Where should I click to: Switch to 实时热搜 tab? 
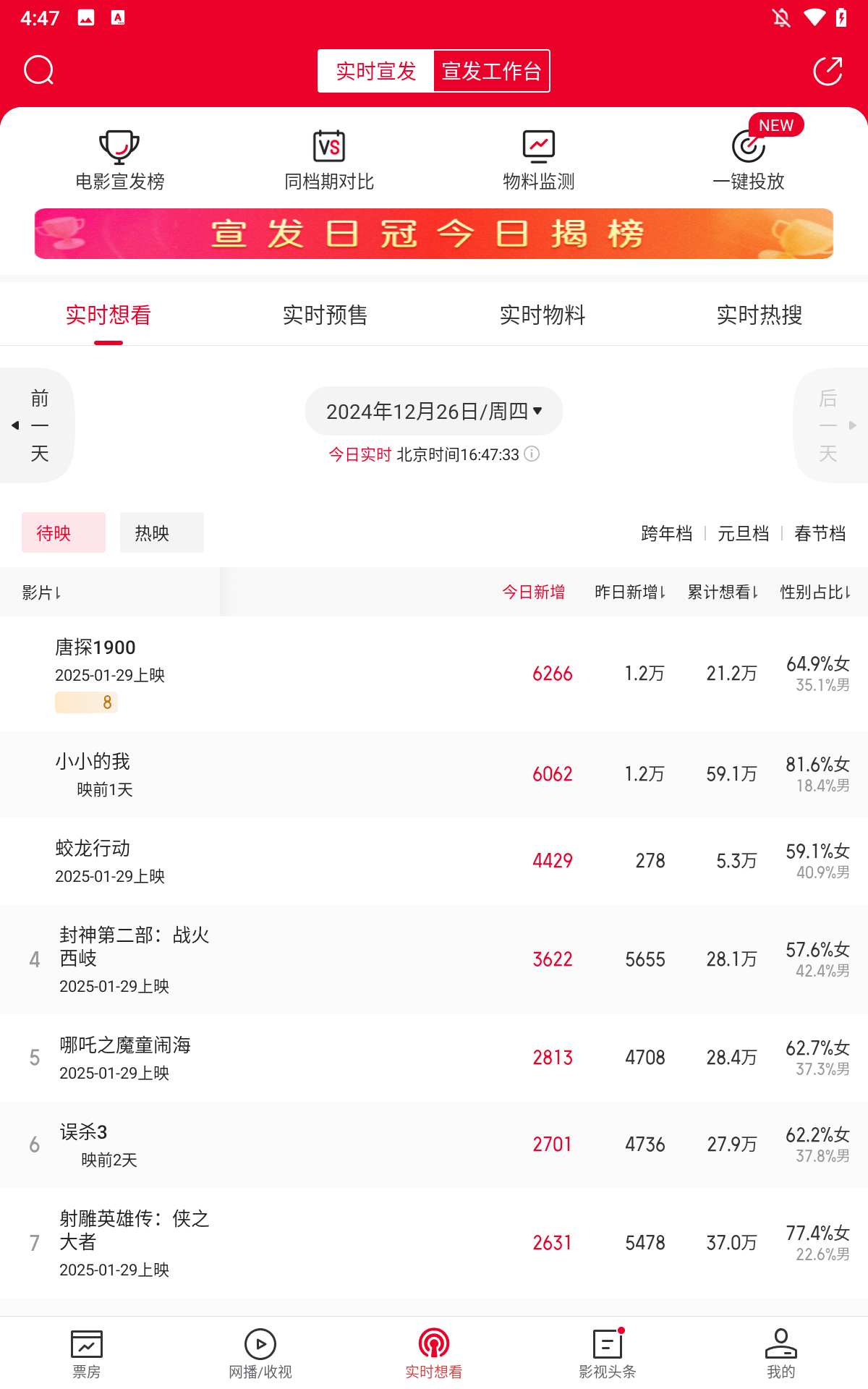tap(759, 315)
